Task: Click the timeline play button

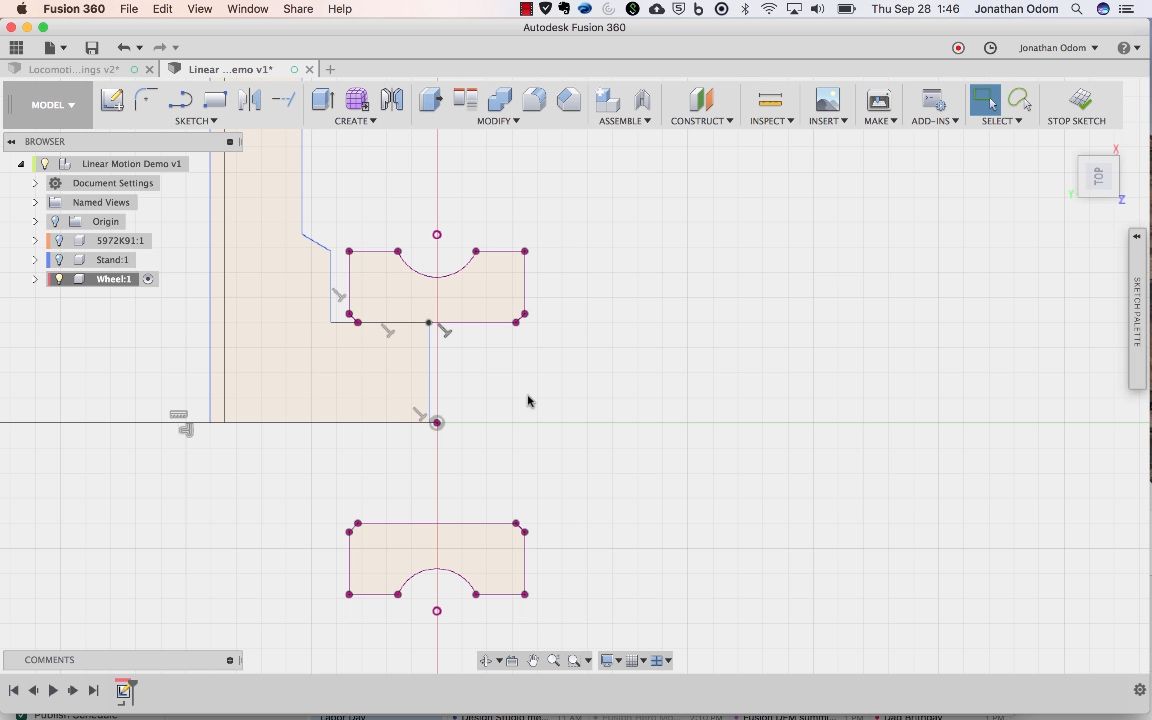Action: pyautogui.click(x=53, y=690)
